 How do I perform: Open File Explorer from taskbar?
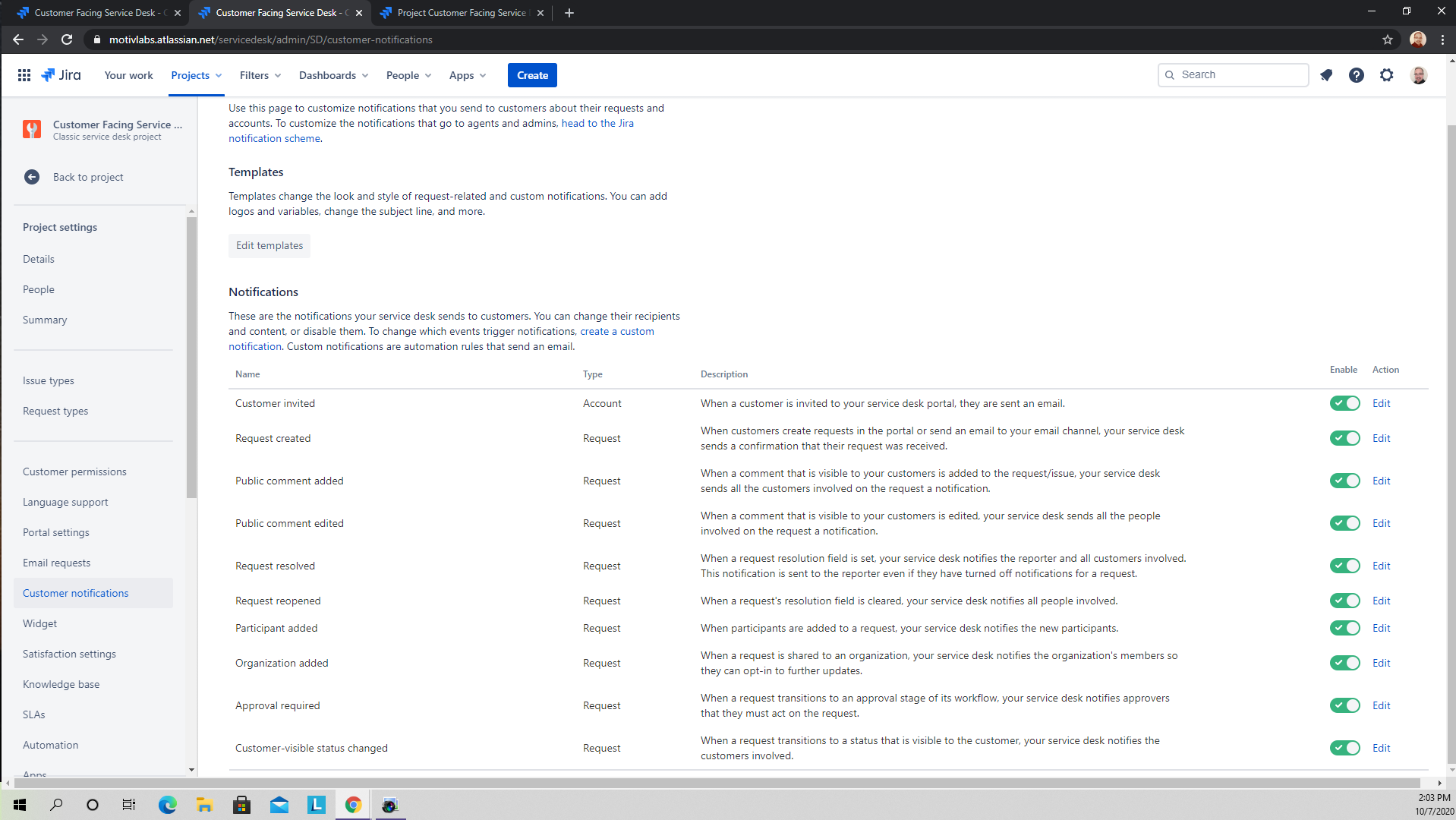pos(204,805)
